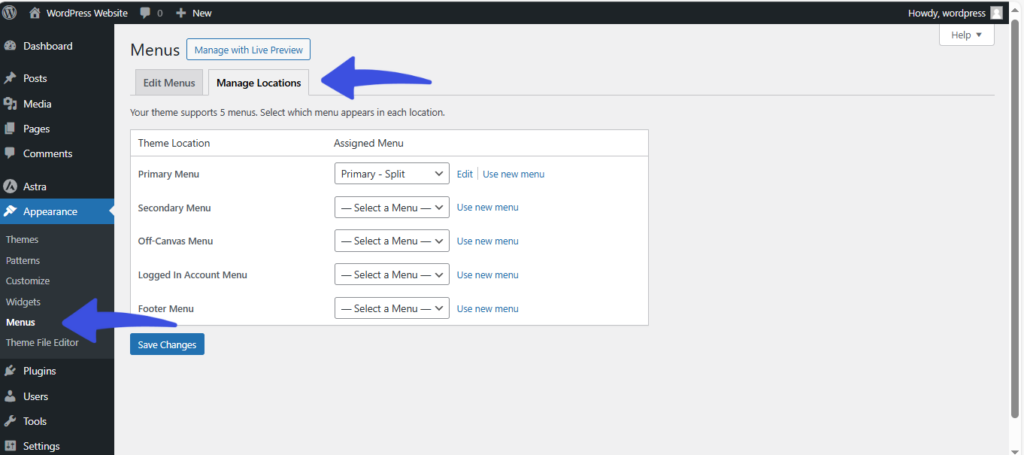This screenshot has height=455, width=1024.
Task: Open the Astra label in sidebar
Action: 35,187
